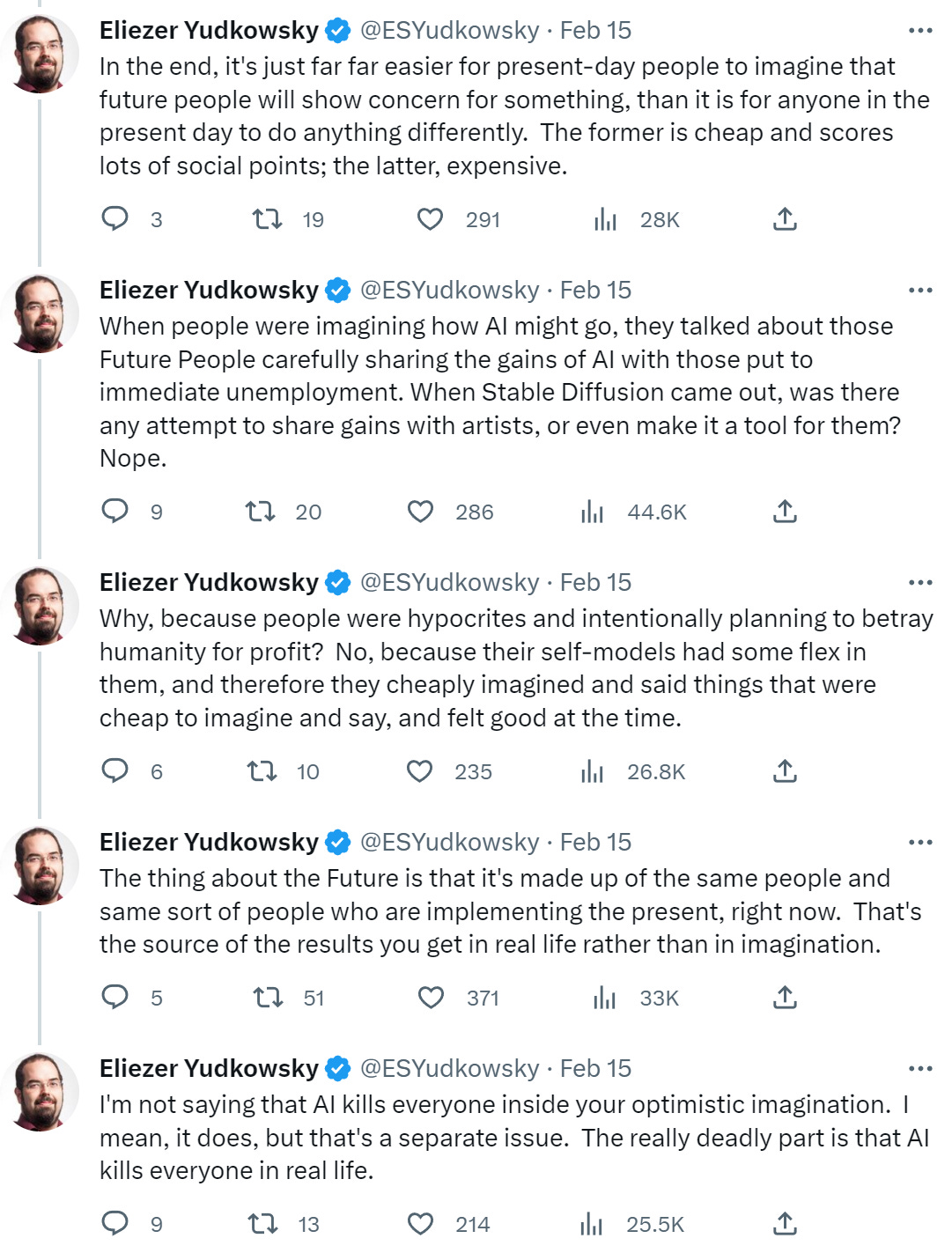Like the 'hypocrites' tweet with 235 likes
This screenshot has height=1253, width=952.
(420, 771)
